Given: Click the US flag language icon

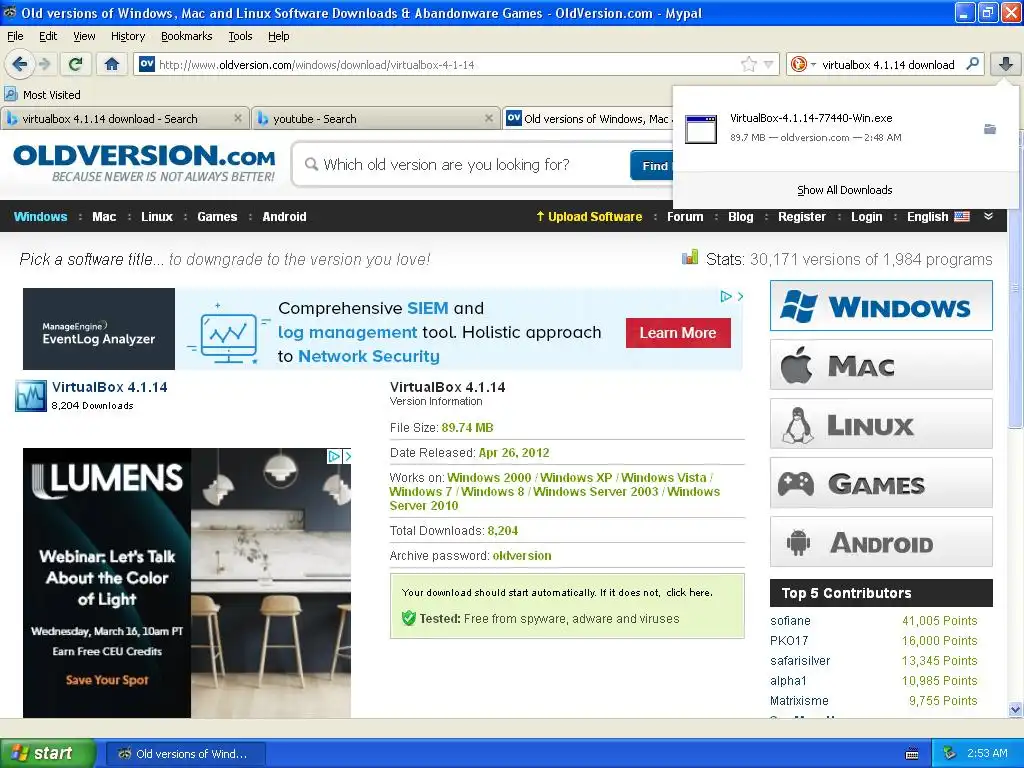Looking at the screenshot, I should point(962,217).
